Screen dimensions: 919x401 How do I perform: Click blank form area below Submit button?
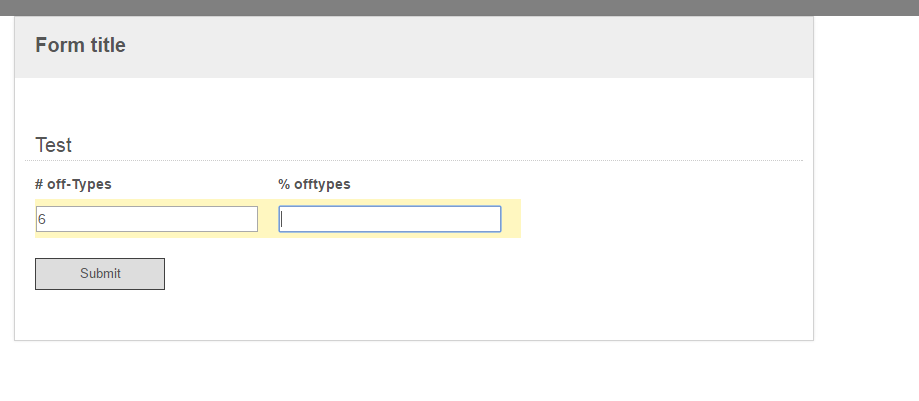pos(414,315)
